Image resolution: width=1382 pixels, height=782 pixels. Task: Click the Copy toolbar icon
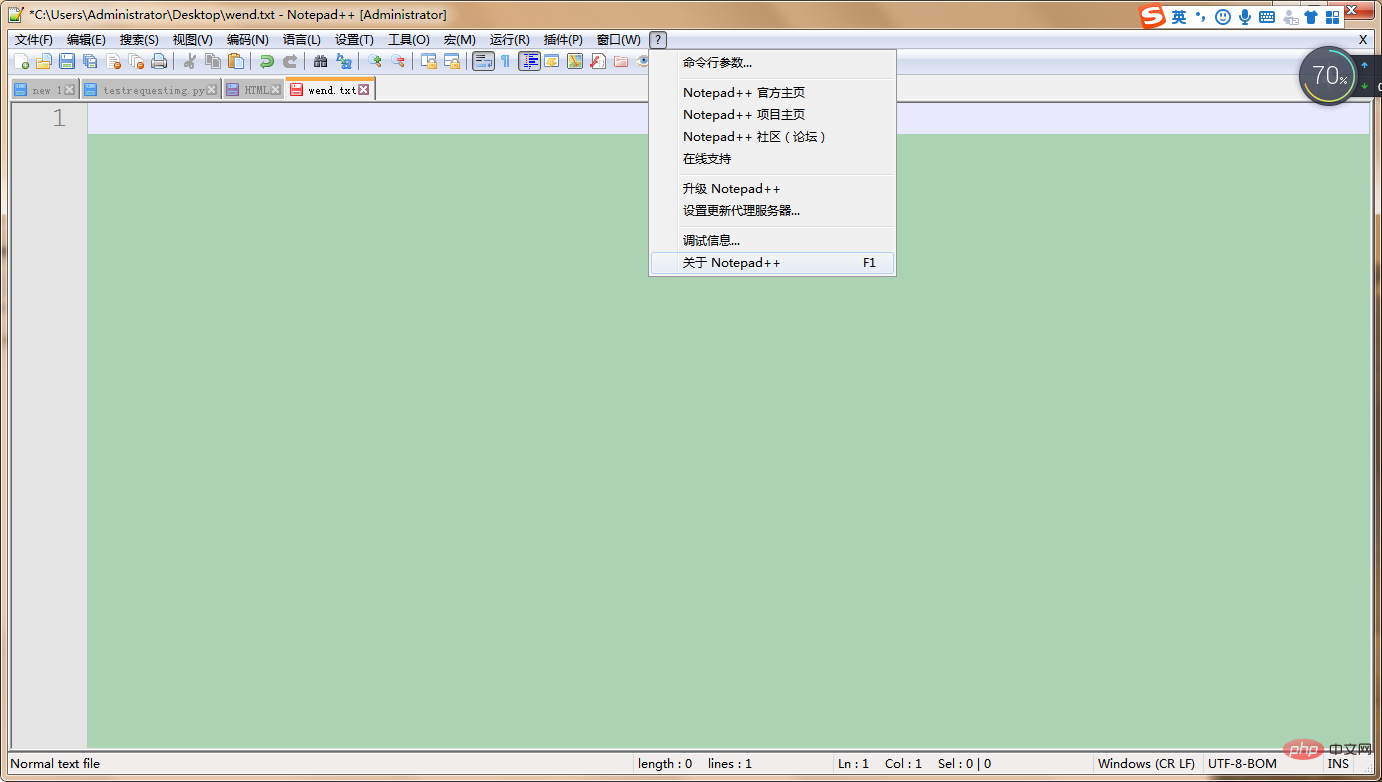click(x=212, y=61)
